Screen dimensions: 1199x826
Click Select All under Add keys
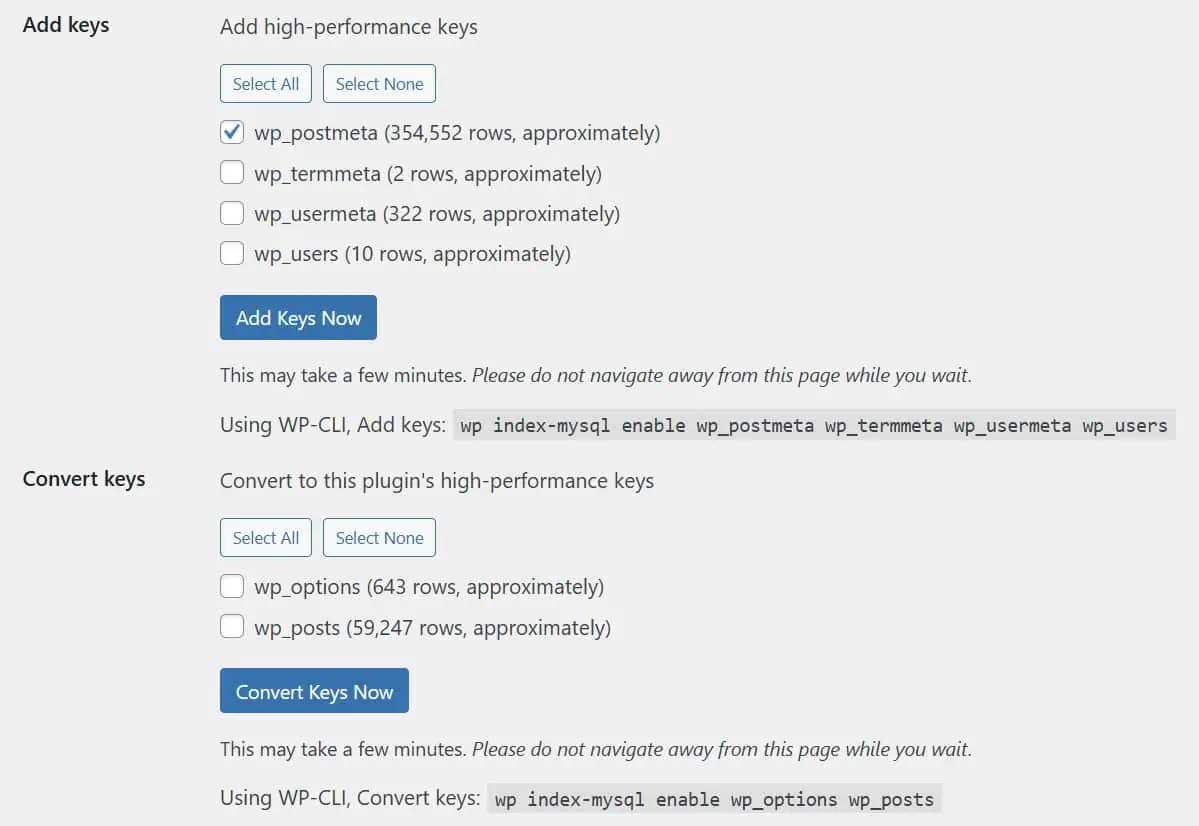pyautogui.click(x=266, y=84)
